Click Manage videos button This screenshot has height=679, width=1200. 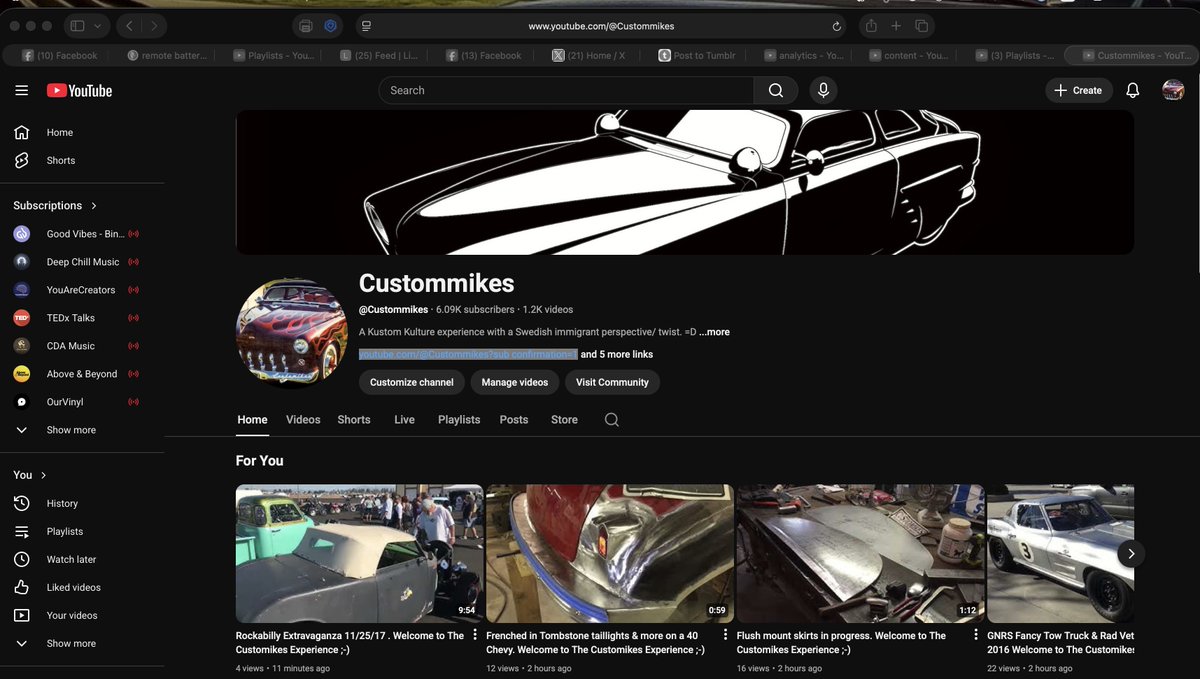coord(515,382)
